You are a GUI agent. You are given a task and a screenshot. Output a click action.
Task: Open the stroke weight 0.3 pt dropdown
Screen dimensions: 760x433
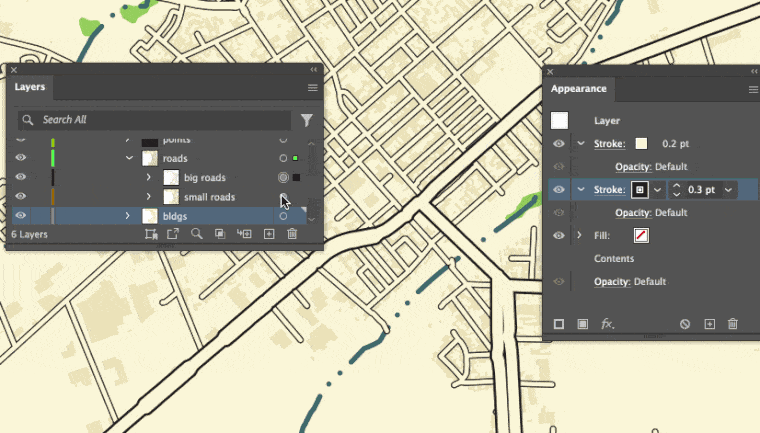[729, 190]
